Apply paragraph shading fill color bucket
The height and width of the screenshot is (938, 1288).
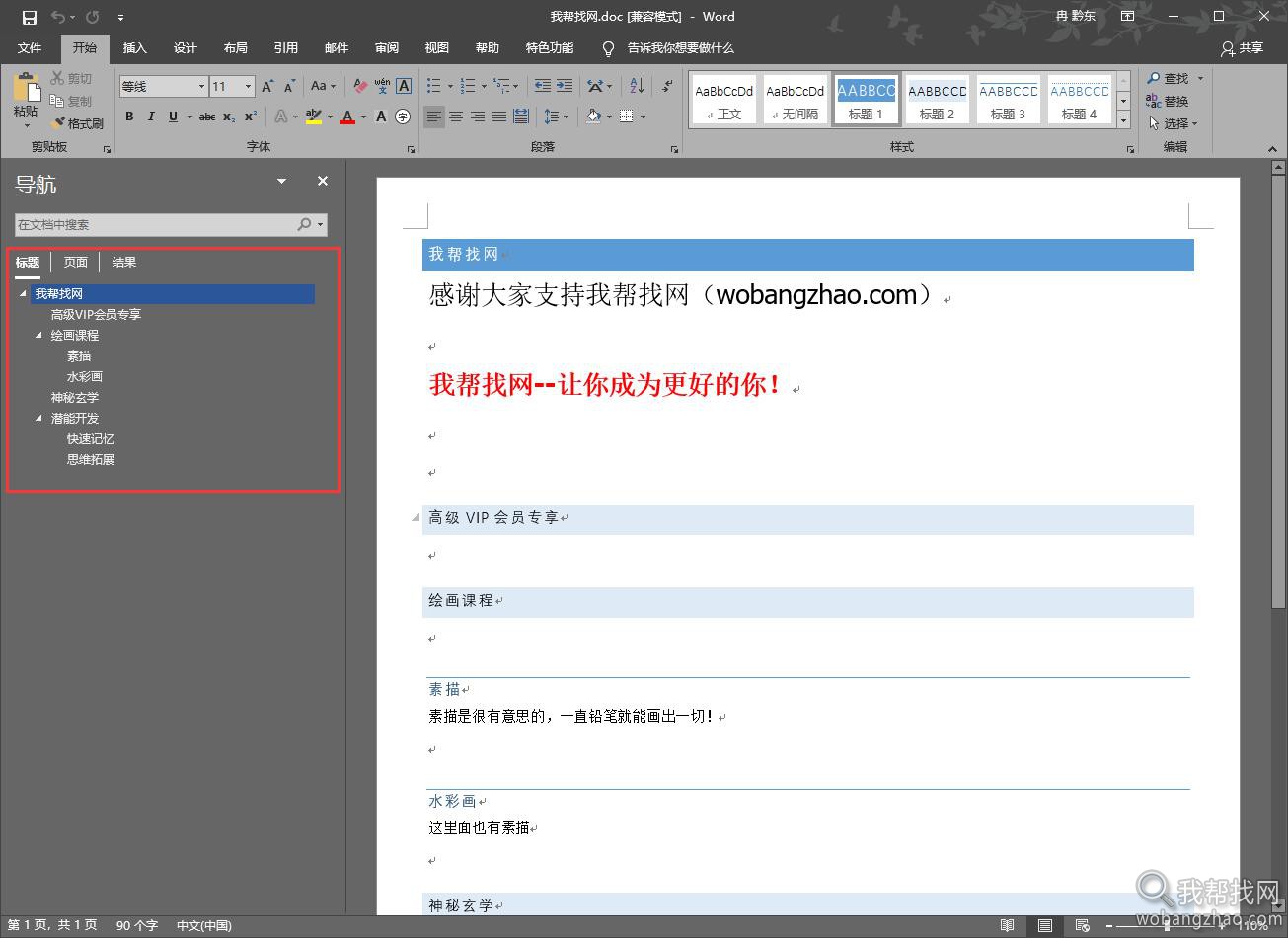[x=593, y=117]
